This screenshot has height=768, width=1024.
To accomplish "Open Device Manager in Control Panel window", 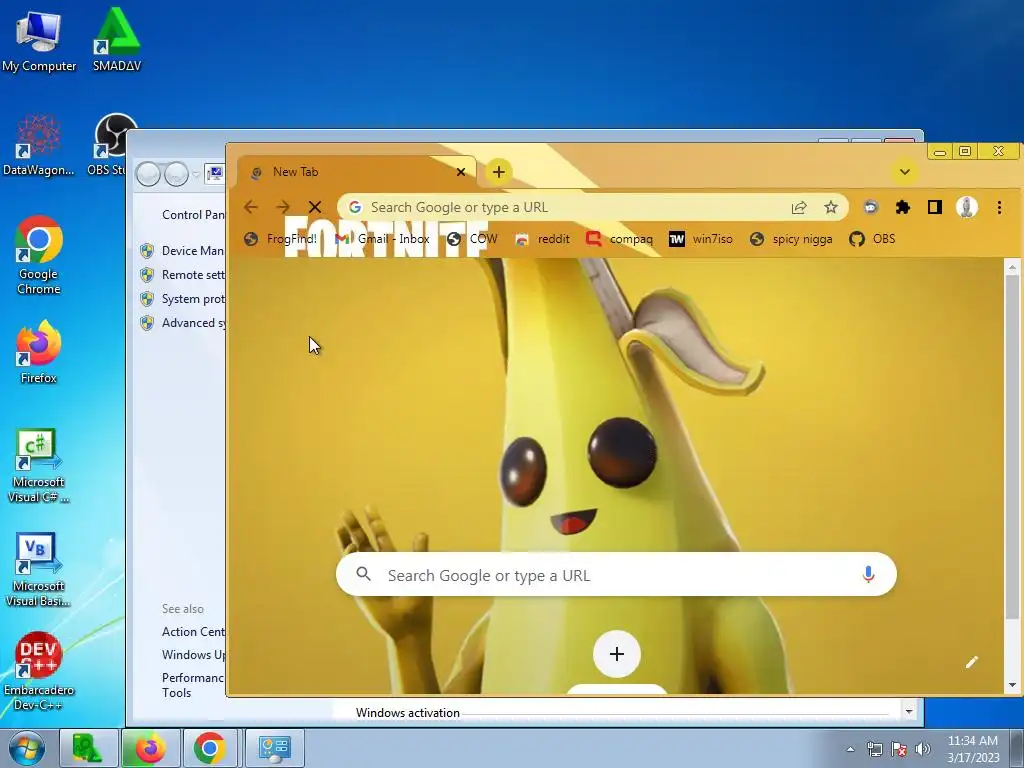I will tap(193, 251).
